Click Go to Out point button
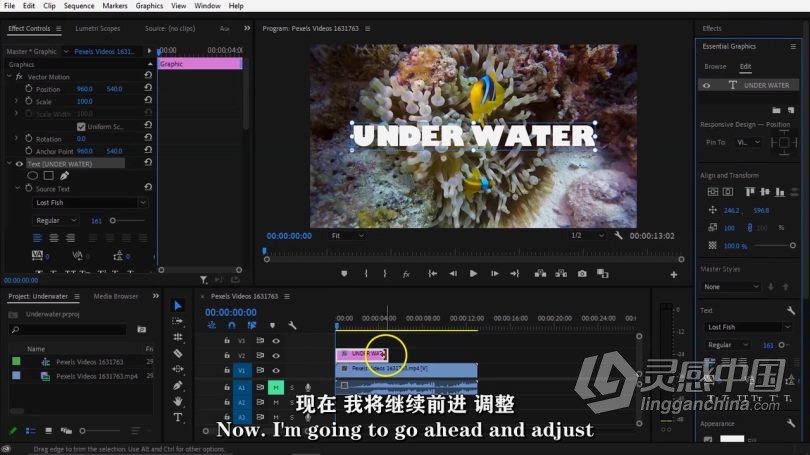 coord(515,274)
